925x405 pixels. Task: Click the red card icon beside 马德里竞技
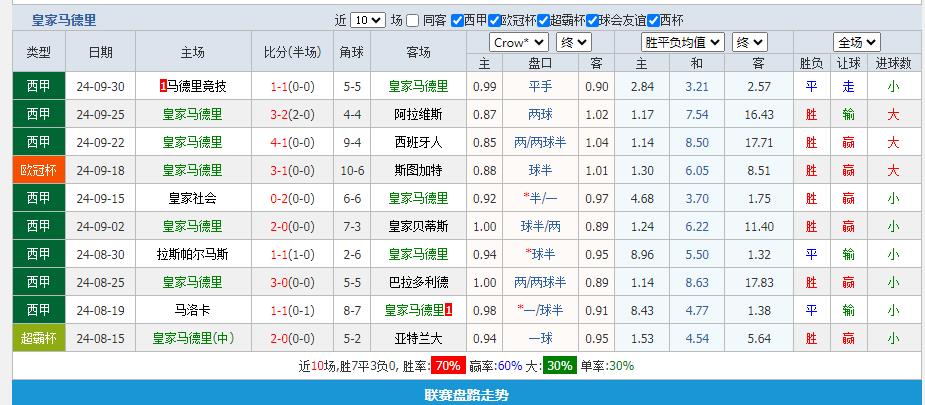pyautogui.click(x=163, y=86)
